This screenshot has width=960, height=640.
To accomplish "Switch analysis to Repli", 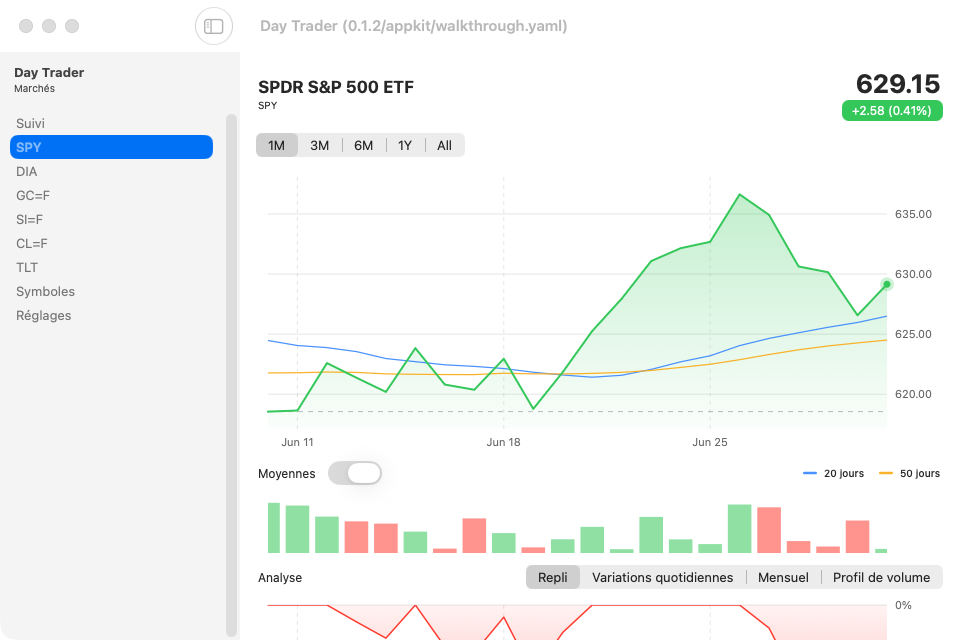I will (553, 578).
